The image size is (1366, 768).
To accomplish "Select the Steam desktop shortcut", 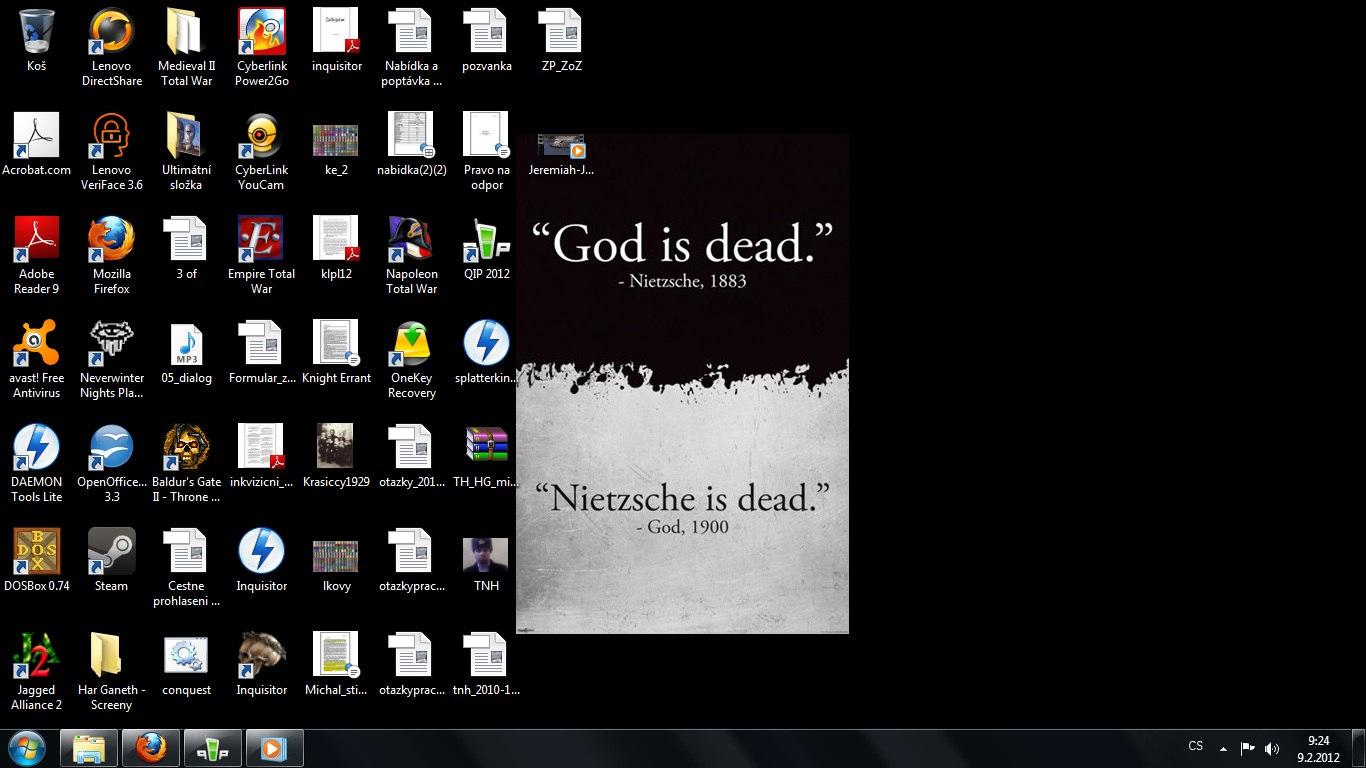I will click(111, 552).
